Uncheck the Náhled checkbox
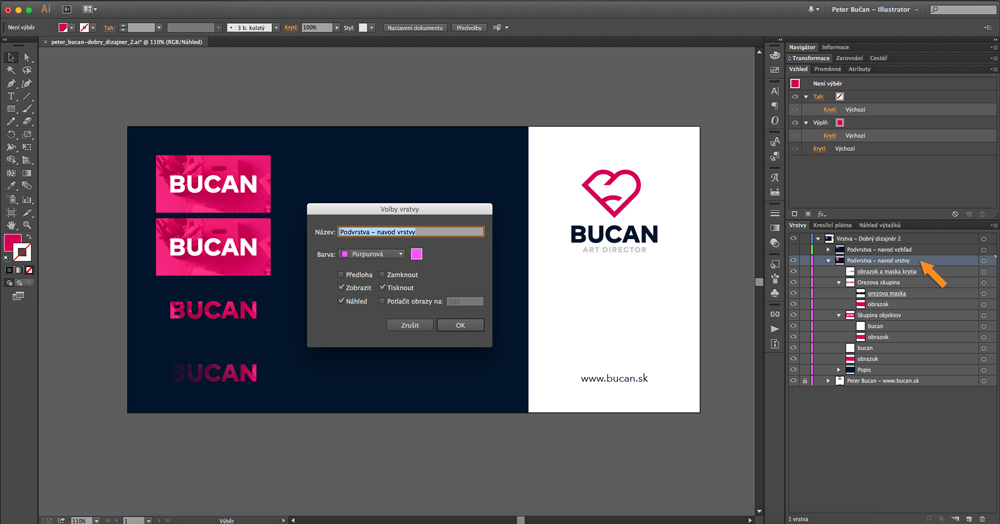The height and width of the screenshot is (524, 1000). [341, 301]
